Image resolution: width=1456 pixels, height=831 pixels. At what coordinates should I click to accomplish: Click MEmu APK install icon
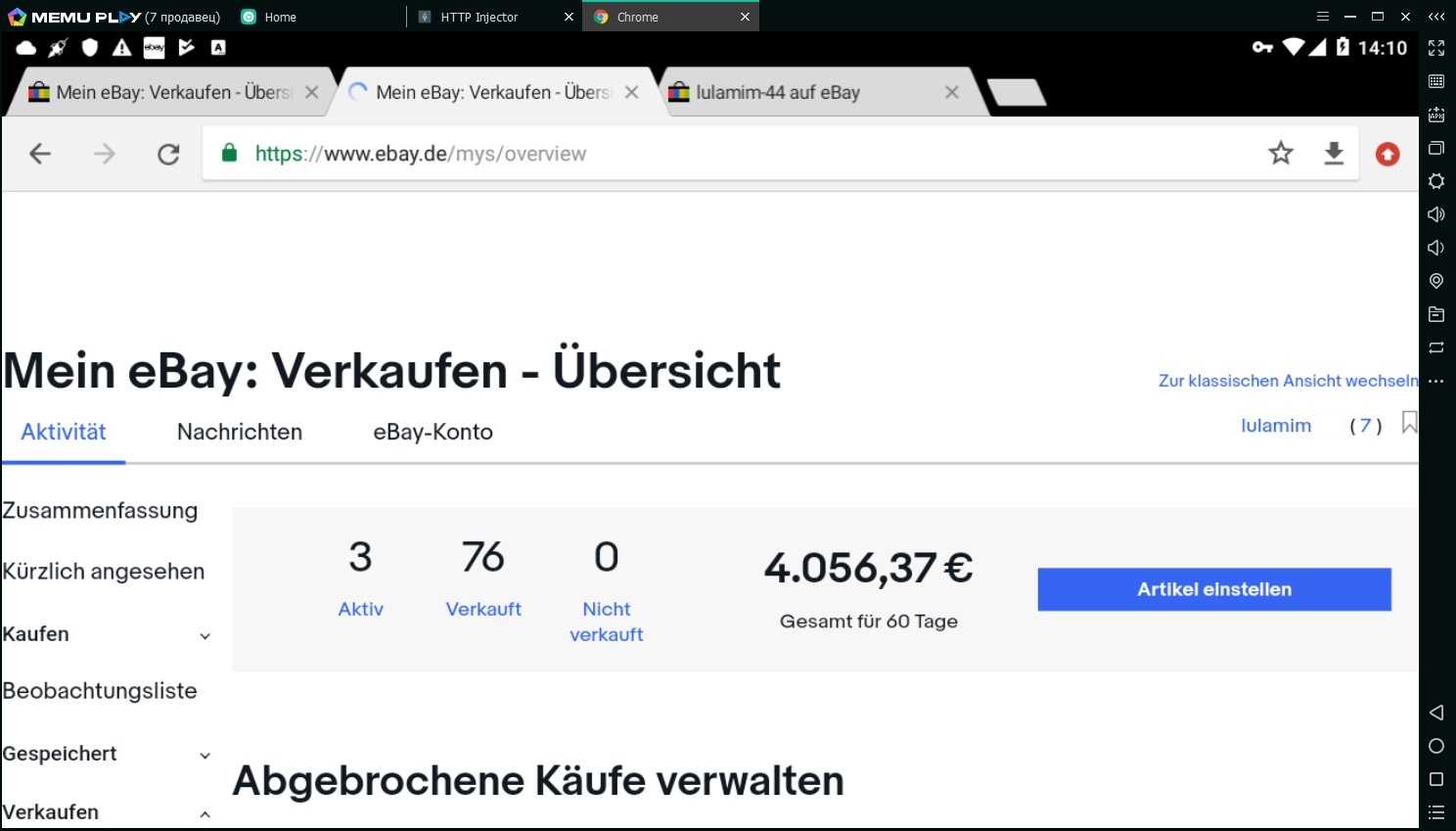pyautogui.click(x=1436, y=115)
